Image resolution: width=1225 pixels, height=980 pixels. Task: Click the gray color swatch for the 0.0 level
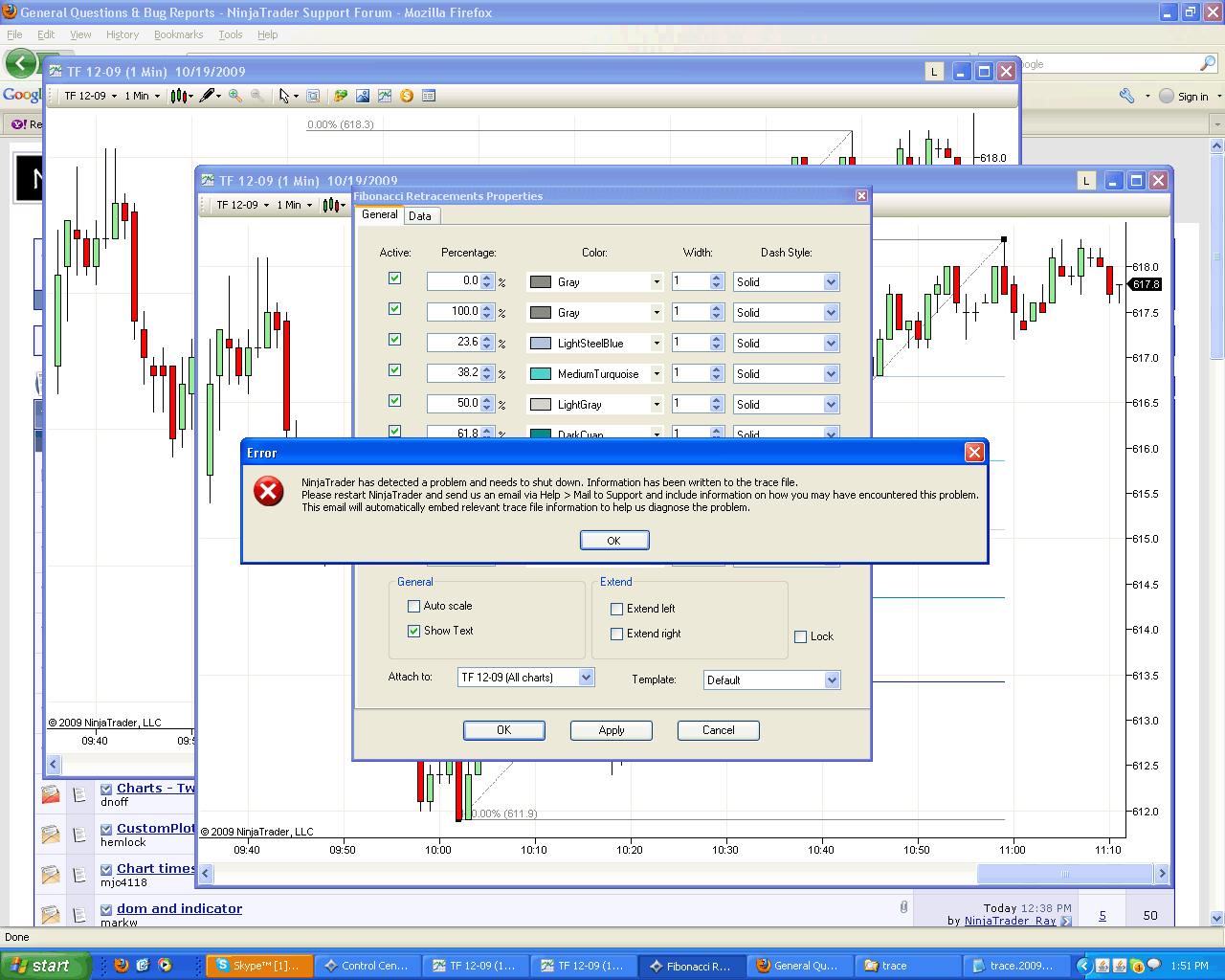pos(541,282)
